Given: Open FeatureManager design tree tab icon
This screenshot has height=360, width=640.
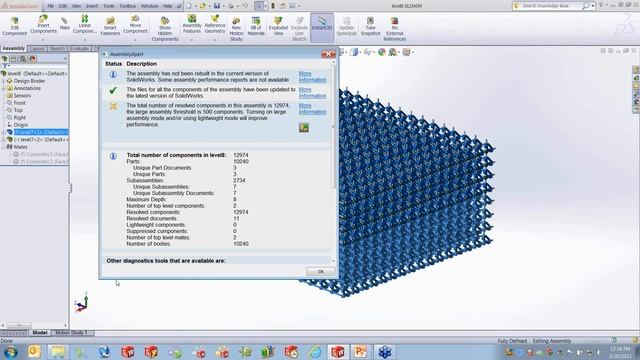Looking at the screenshot, I should [4, 59].
